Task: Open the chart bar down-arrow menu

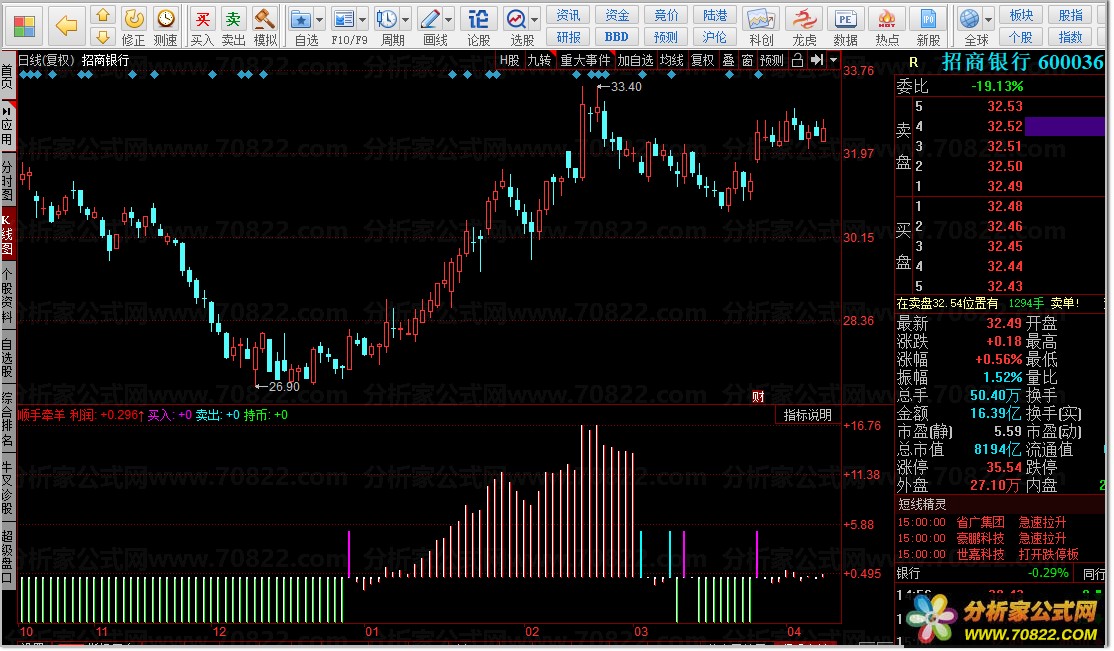Action: (833, 60)
